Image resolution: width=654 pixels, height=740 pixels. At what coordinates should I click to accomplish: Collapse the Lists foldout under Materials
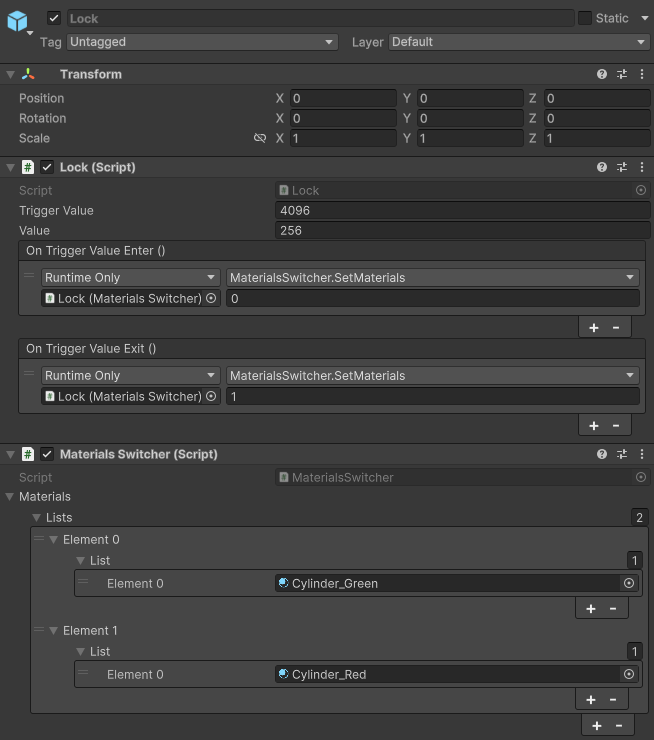point(37,518)
